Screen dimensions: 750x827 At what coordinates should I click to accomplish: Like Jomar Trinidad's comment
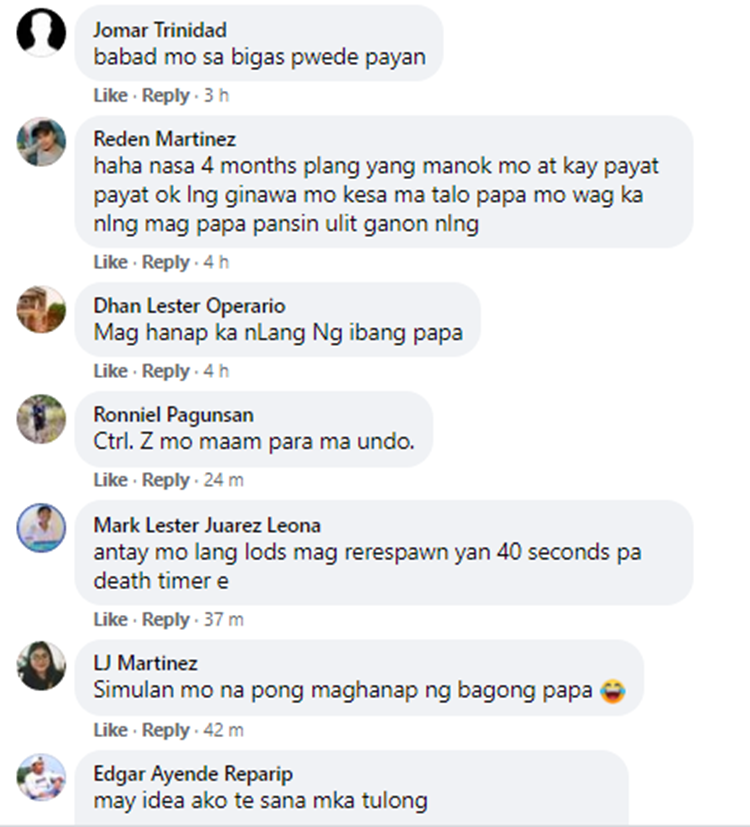click(x=111, y=95)
